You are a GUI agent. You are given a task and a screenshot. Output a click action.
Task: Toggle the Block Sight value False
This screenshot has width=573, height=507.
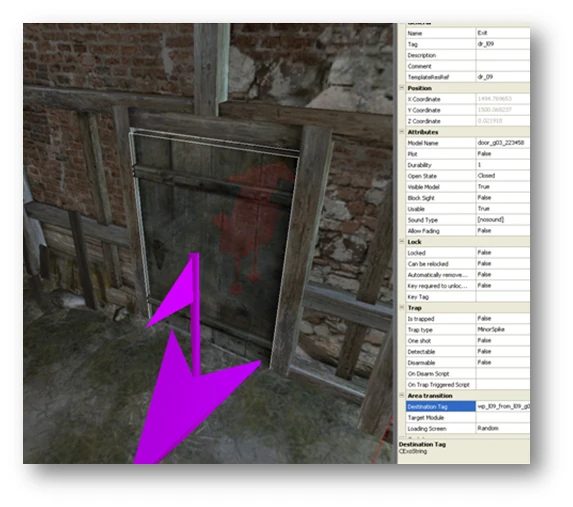pos(503,198)
